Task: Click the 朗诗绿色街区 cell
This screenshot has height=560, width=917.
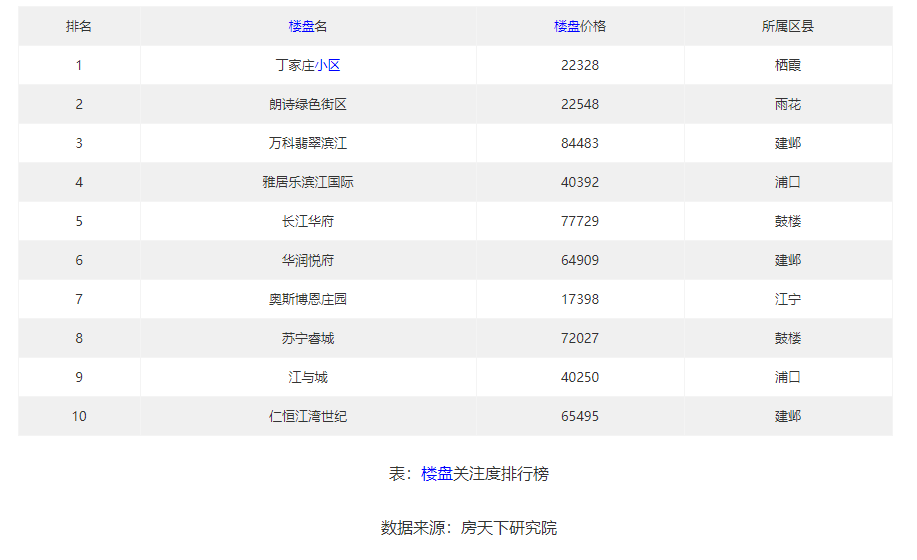Action: click(x=308, y=105)
